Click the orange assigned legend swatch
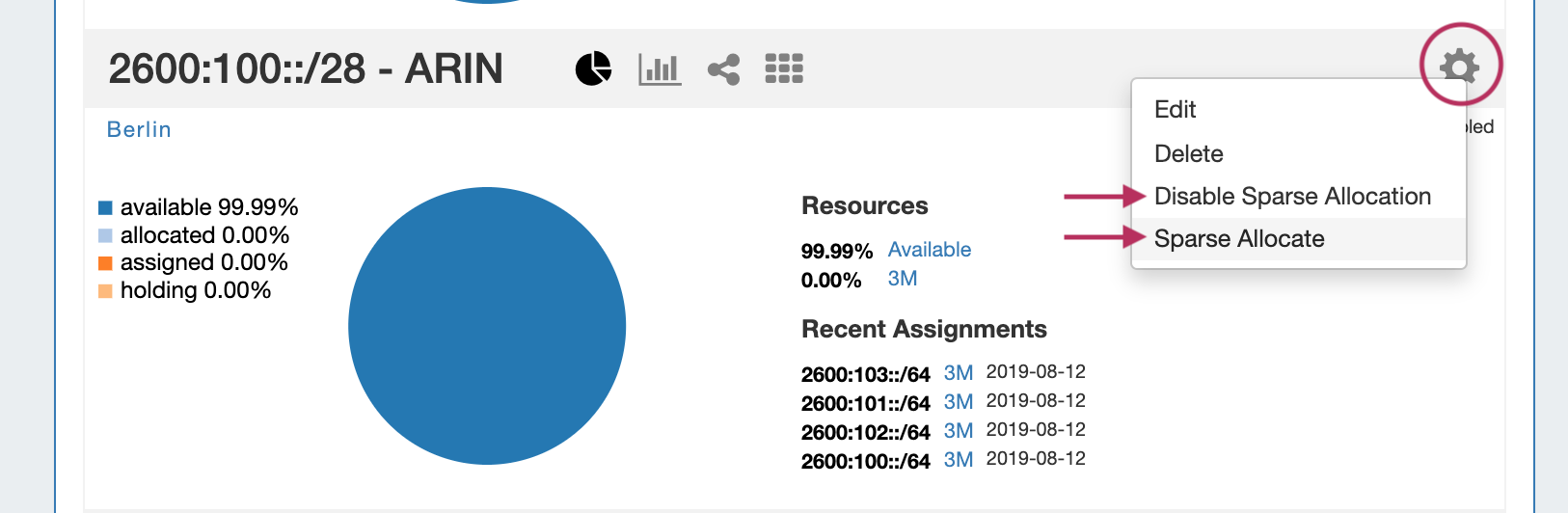Screen dimensions: 1568x513 [x=106, y=262]
